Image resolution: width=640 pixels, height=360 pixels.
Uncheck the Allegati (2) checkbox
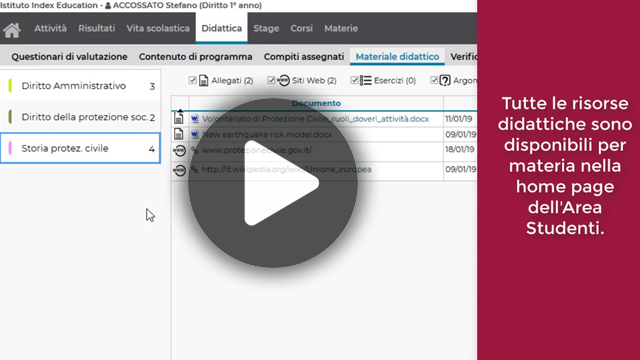tap(193, 80)
